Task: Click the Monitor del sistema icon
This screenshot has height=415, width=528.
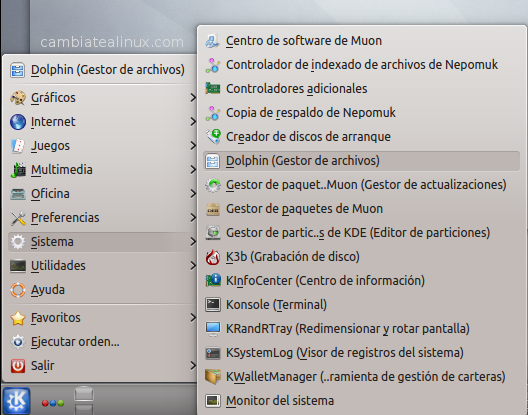Action: click(x=213, y=401)
